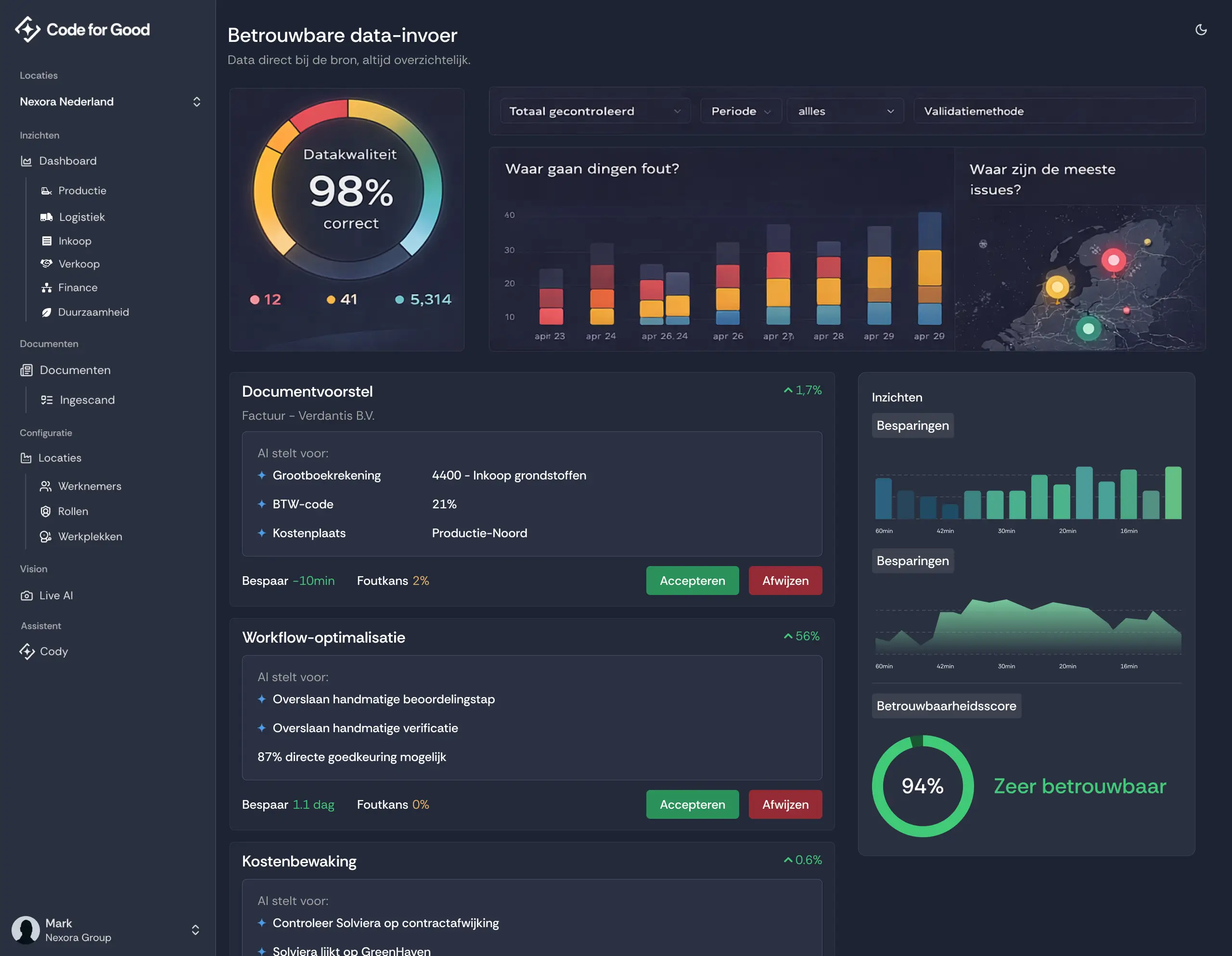The width and height of the screenshot is (1232, 956).
Task: Open the Inkoop section
Action: pyautogui.click(x=75, y=240)
